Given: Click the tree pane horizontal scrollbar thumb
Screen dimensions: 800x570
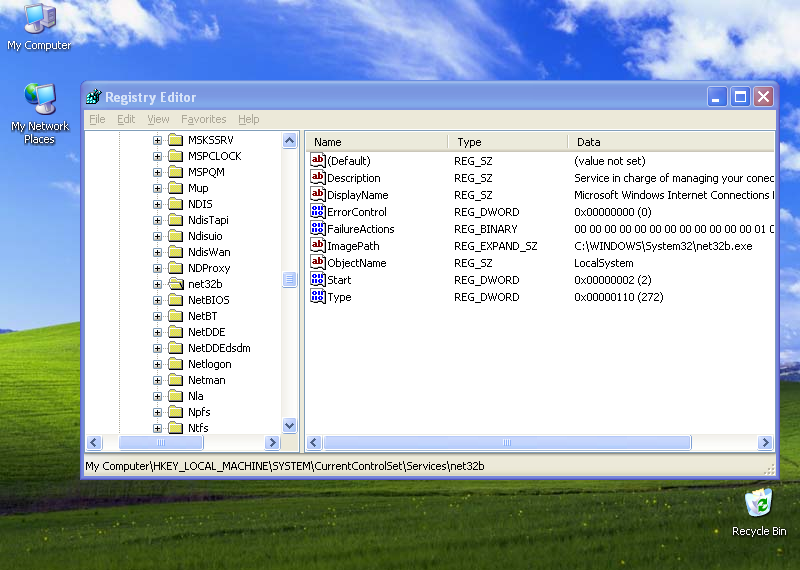Looking at the screenshot, I should [161, 442].
